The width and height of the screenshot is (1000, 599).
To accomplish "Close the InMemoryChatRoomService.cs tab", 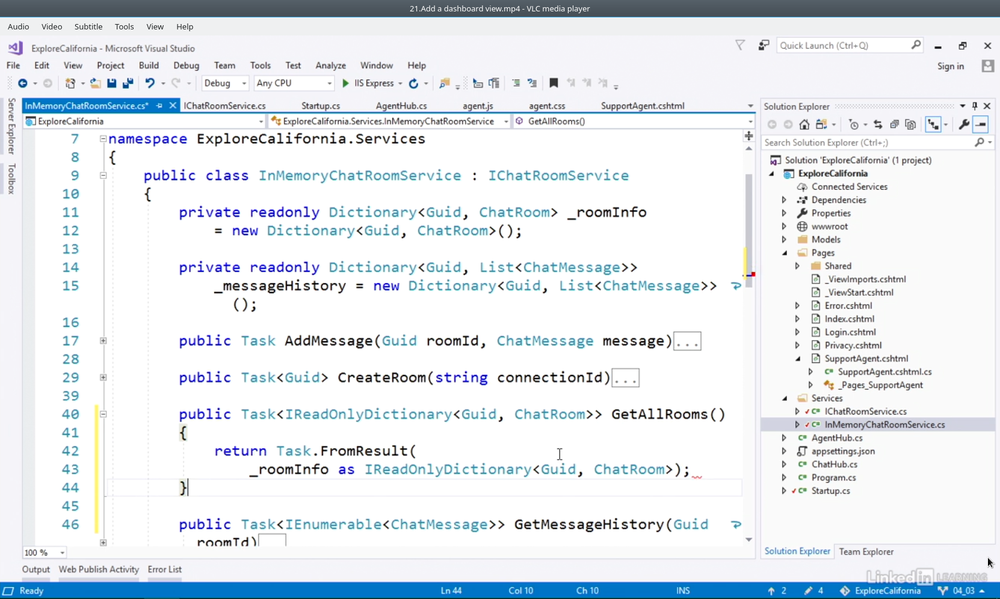I will (x=173, y=106).
